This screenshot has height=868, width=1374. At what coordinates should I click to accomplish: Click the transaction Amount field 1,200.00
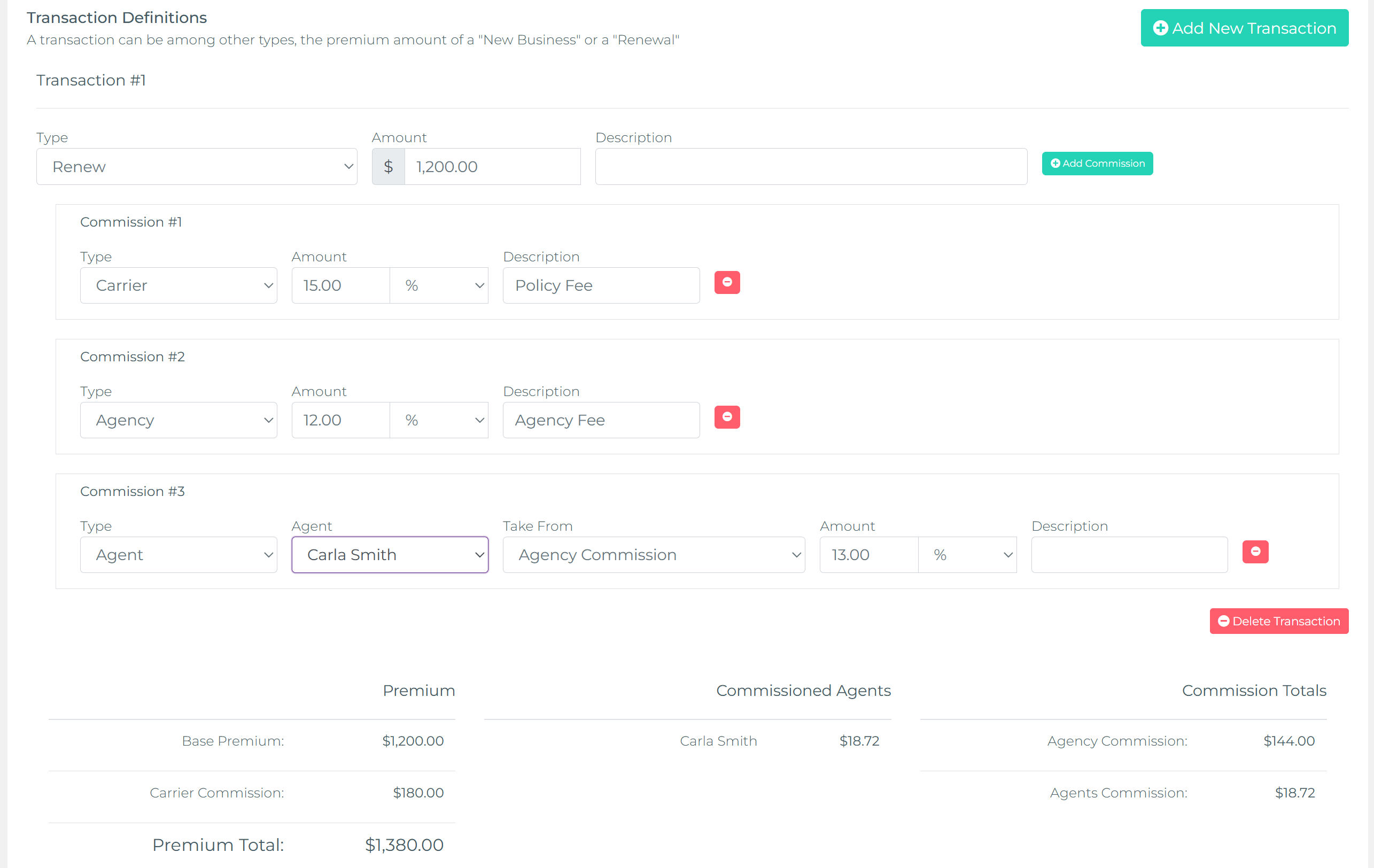(492, 167)
